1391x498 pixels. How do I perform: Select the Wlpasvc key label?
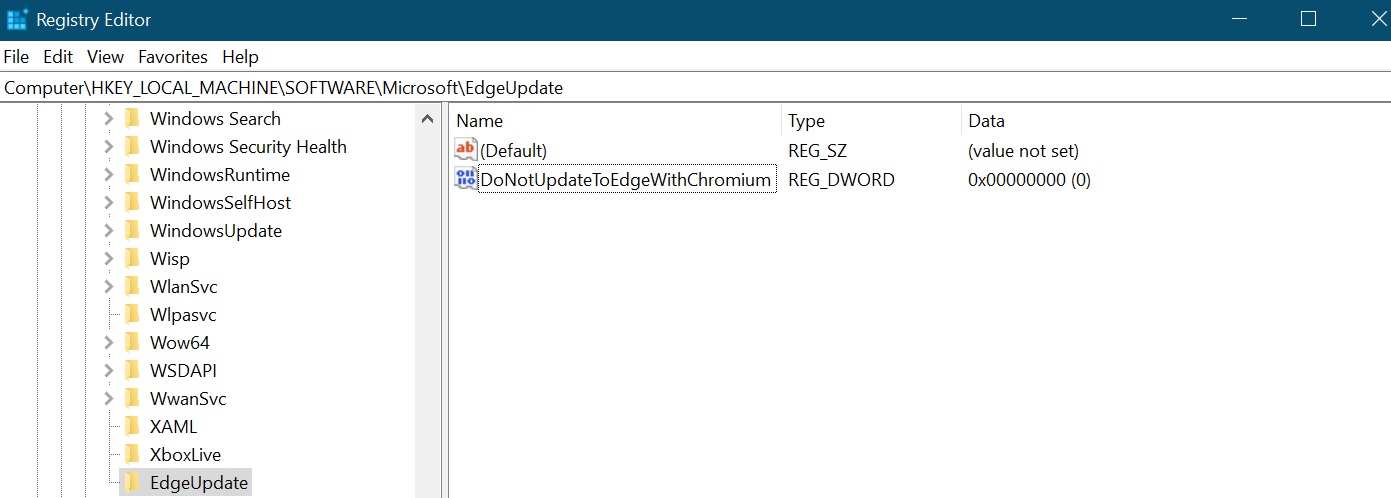click(183, 314)
